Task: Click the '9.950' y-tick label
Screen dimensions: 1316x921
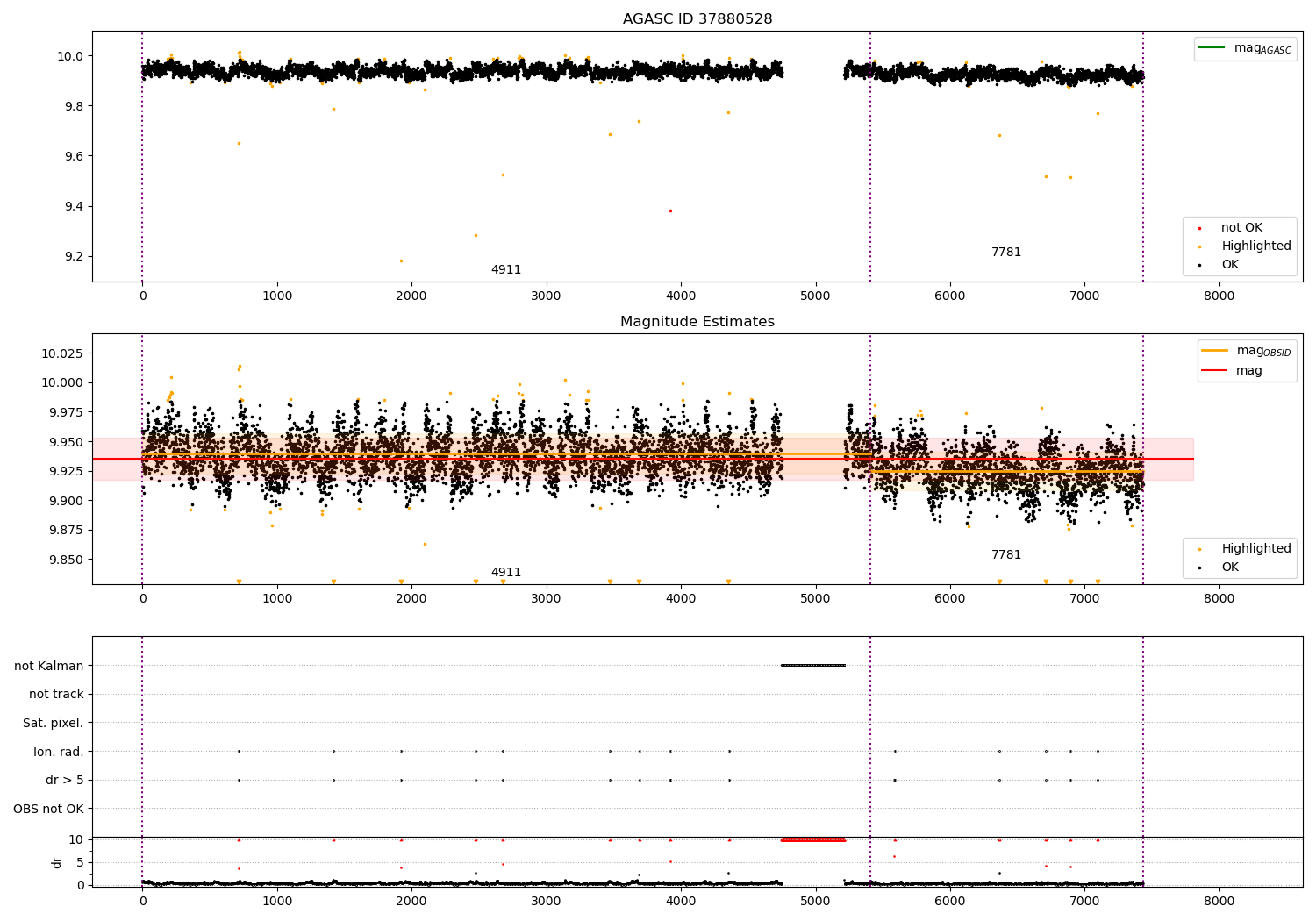Action: 67,442
